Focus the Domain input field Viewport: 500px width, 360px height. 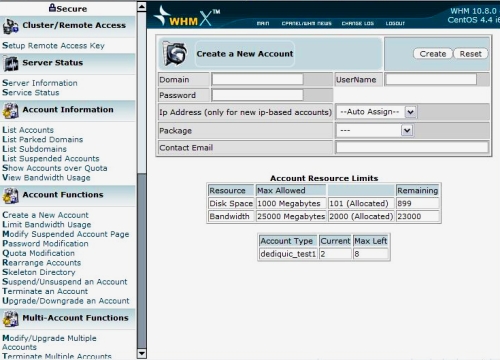pyautogui.click(x=257, y=79)
